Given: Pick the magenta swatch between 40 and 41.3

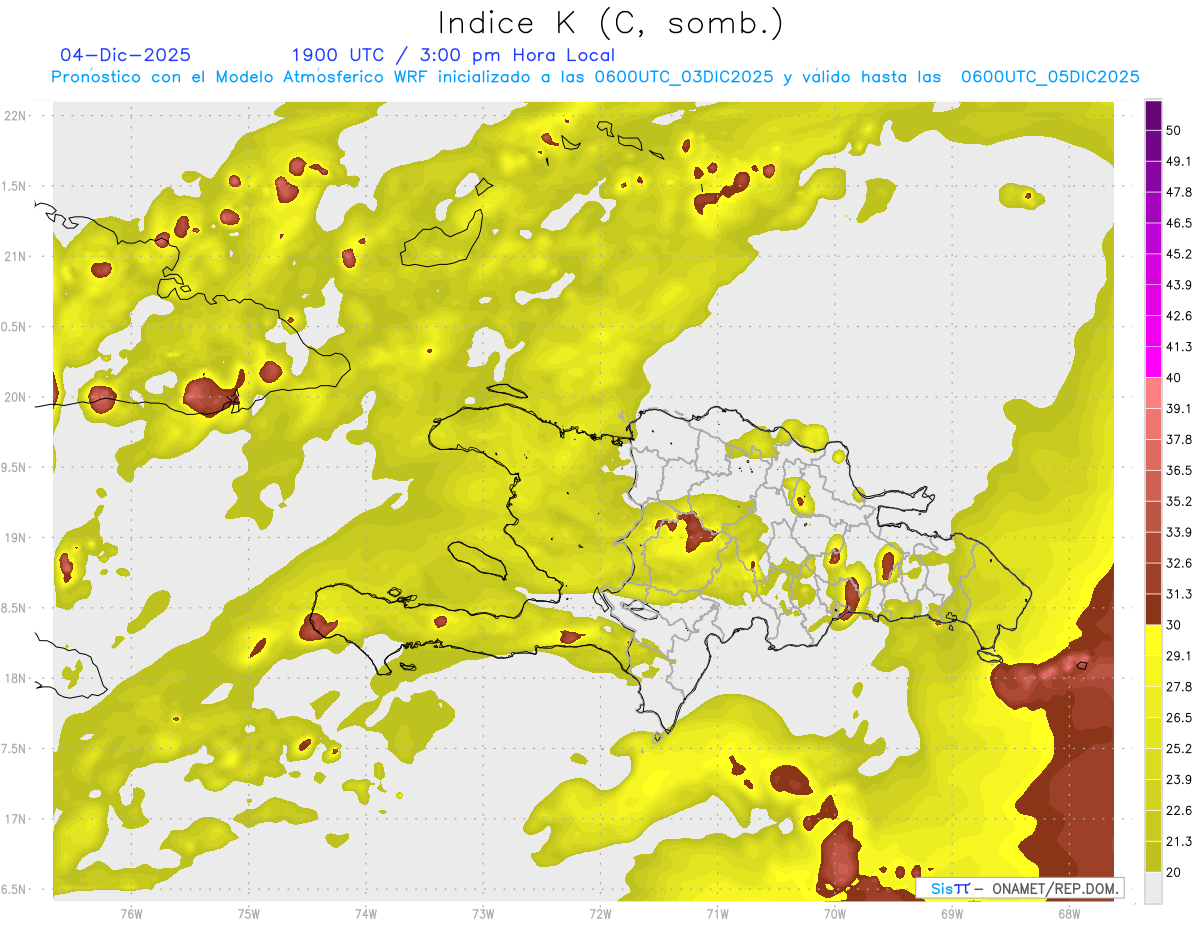Looking at the screenshot, I should pos(1153,362).
